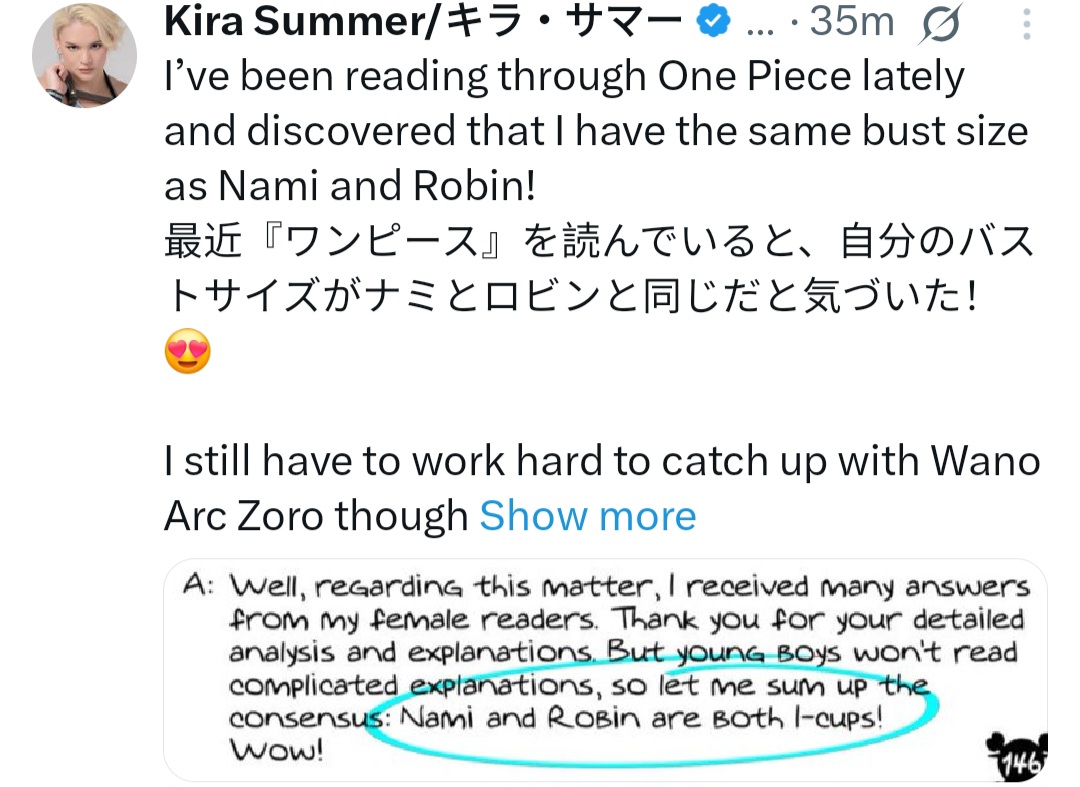Image resolution: width=1080 pixels, height=787 pixels.
Task: Click the Japanese line starting with 最近
Action: (x=598, y=243)
